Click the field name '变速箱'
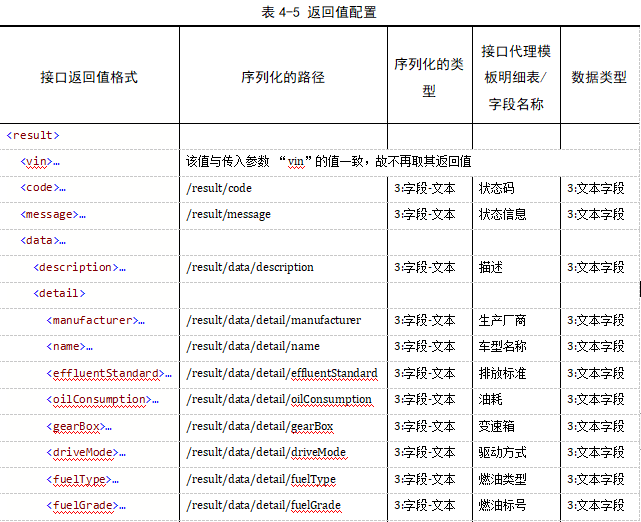This screenshot has width=641, height=522. [496, 426]
